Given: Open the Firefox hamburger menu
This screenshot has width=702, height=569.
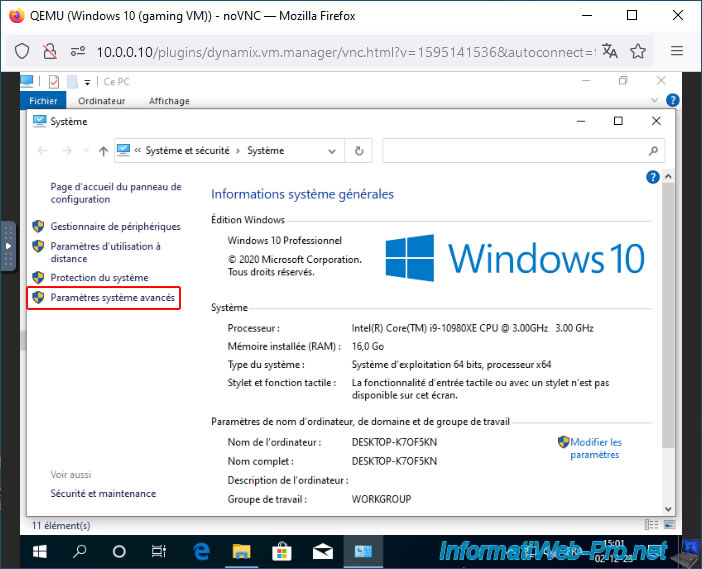Looking at the screenshot, I should point(677,51).
